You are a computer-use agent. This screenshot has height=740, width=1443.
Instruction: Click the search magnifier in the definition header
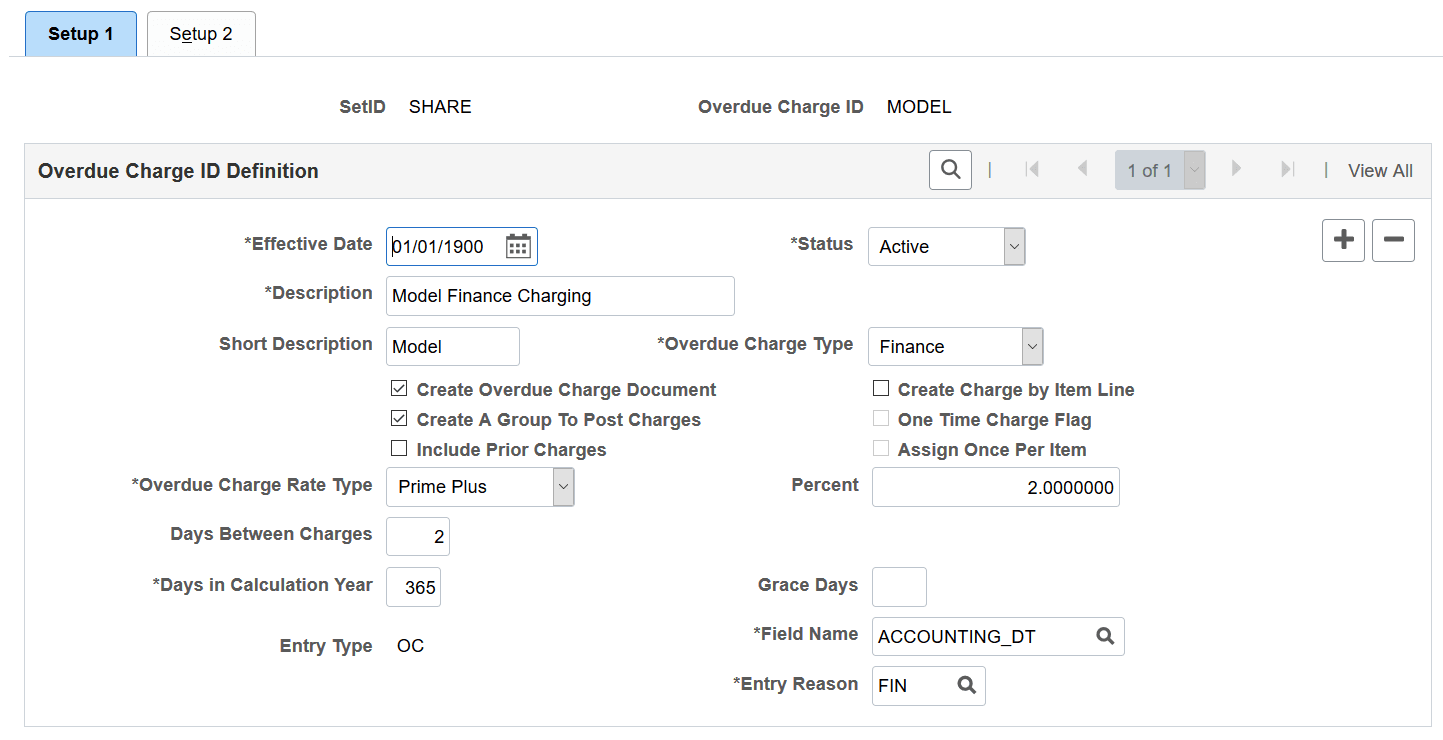point(950,170)
